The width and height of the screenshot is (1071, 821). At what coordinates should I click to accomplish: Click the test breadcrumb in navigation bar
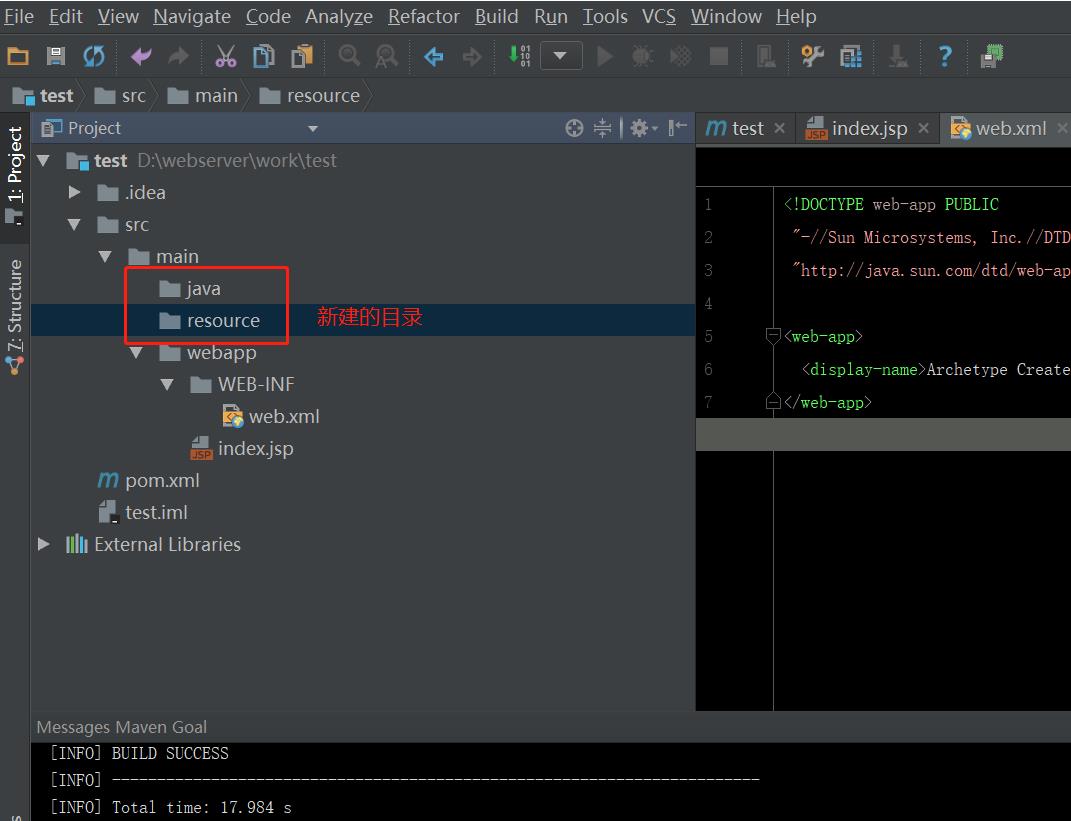[x=43, y=96]
